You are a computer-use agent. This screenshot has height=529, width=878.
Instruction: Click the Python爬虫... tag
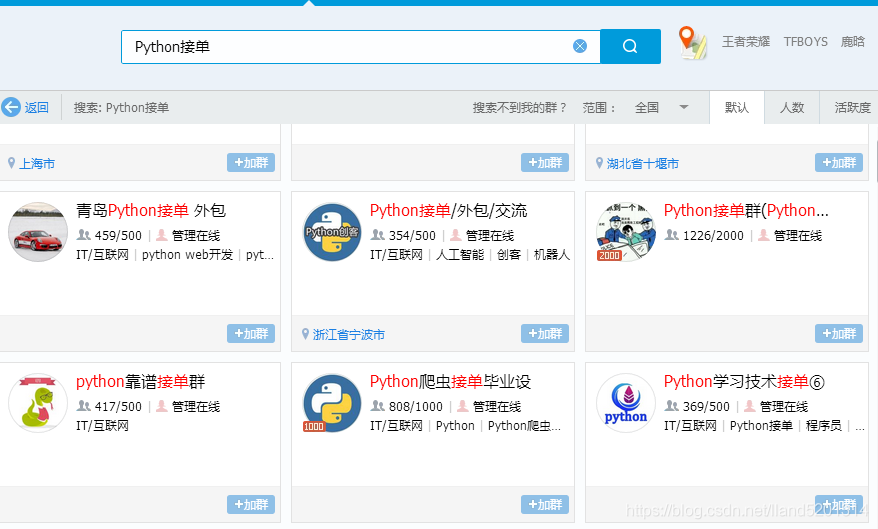pos(524,425)
